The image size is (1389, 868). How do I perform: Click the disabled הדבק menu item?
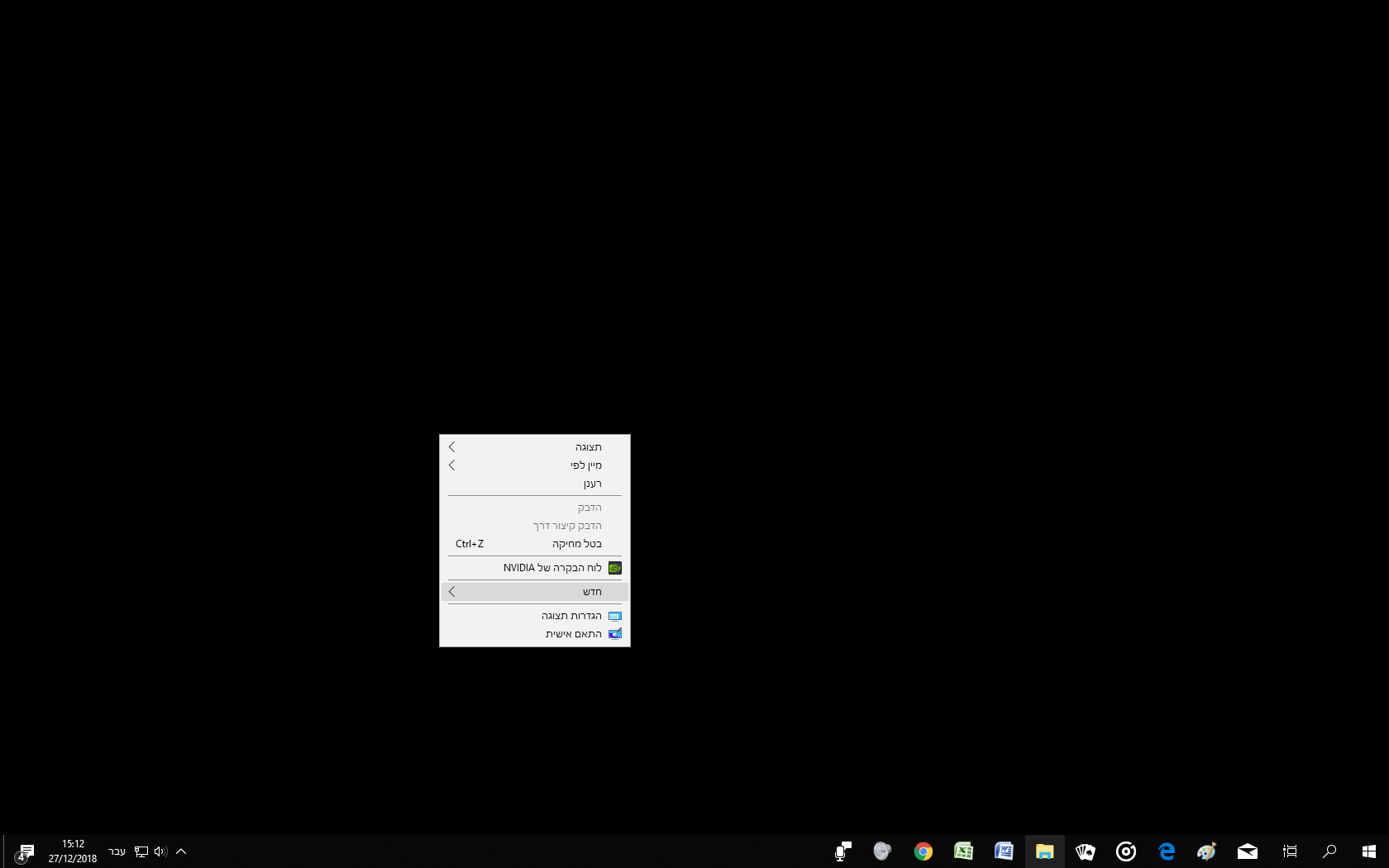click(x=535, y=508)
